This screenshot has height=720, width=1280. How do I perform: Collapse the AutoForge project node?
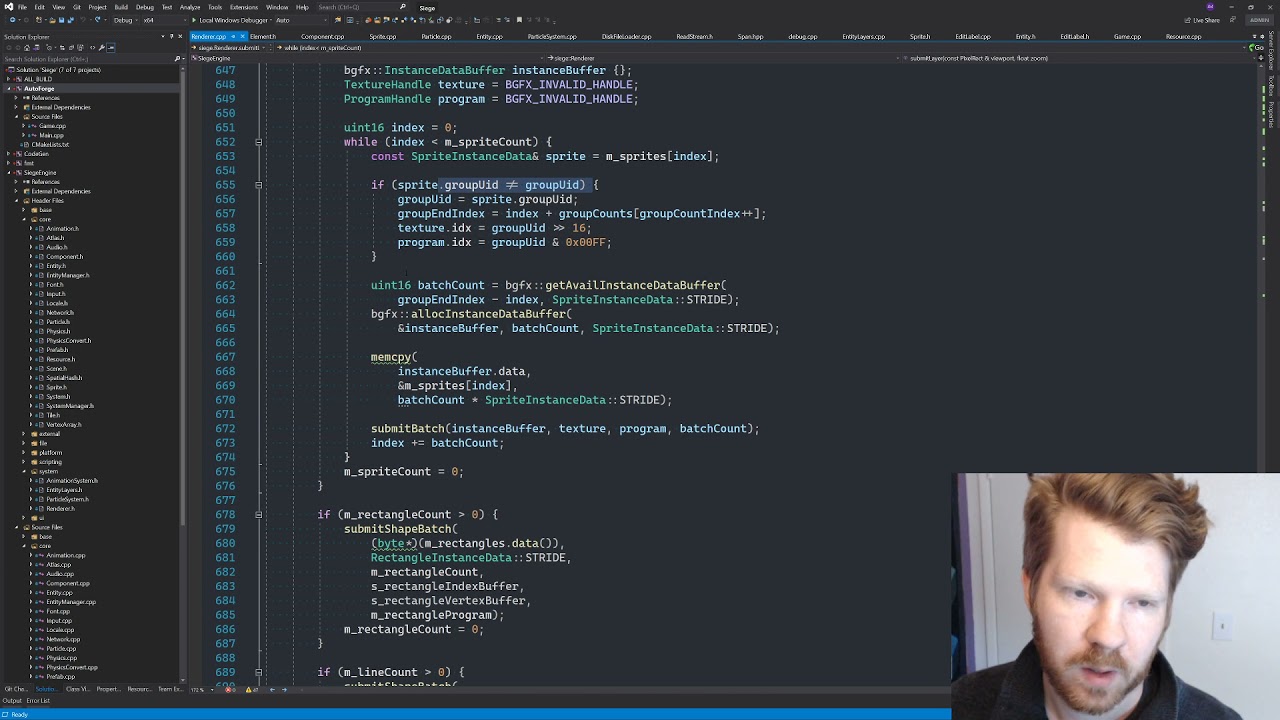(9, 89)
